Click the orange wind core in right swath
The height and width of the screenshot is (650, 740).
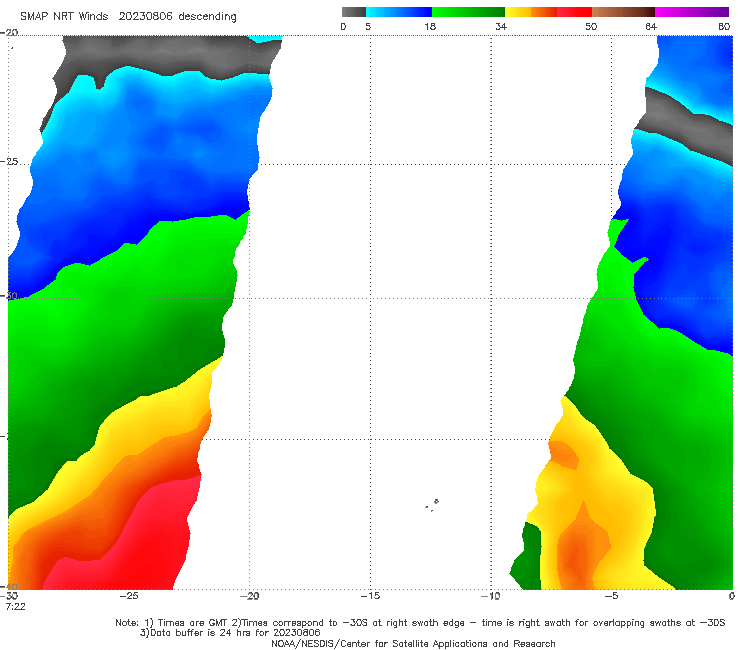[x=578, y=550]
